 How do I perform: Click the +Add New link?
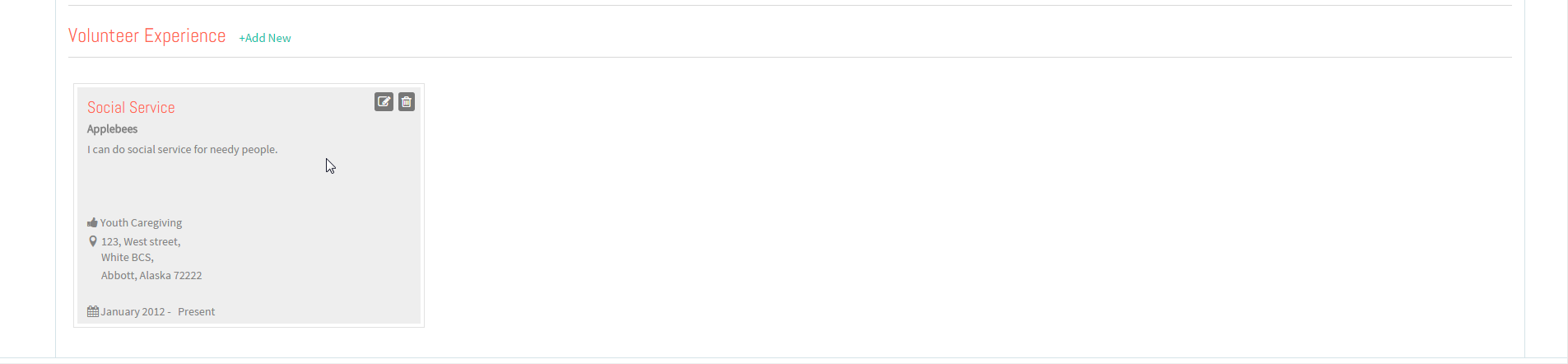[x=265, y=38]
